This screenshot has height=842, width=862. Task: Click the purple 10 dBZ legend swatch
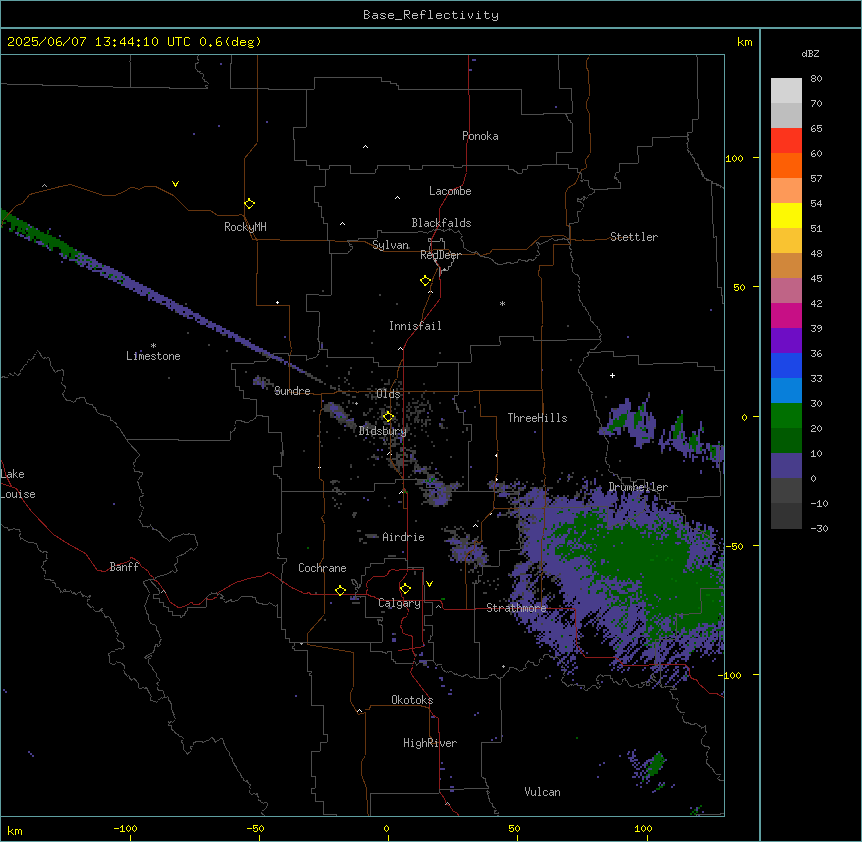[x=786, y=466]
